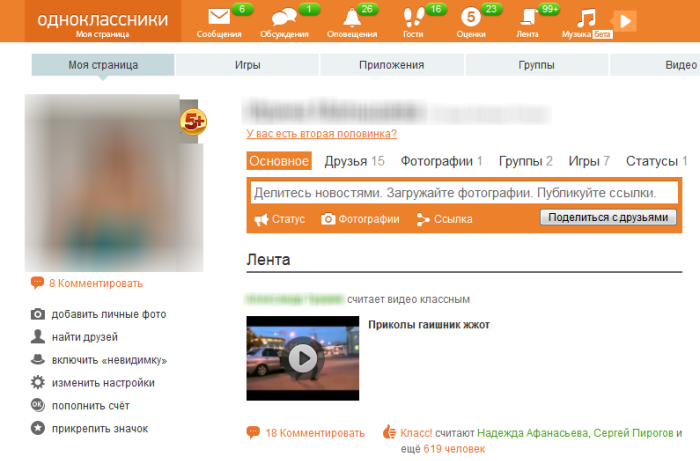The image size is (700, 461).
Task: Enable «невидимку» mode
Action: (x=109, y=360)
